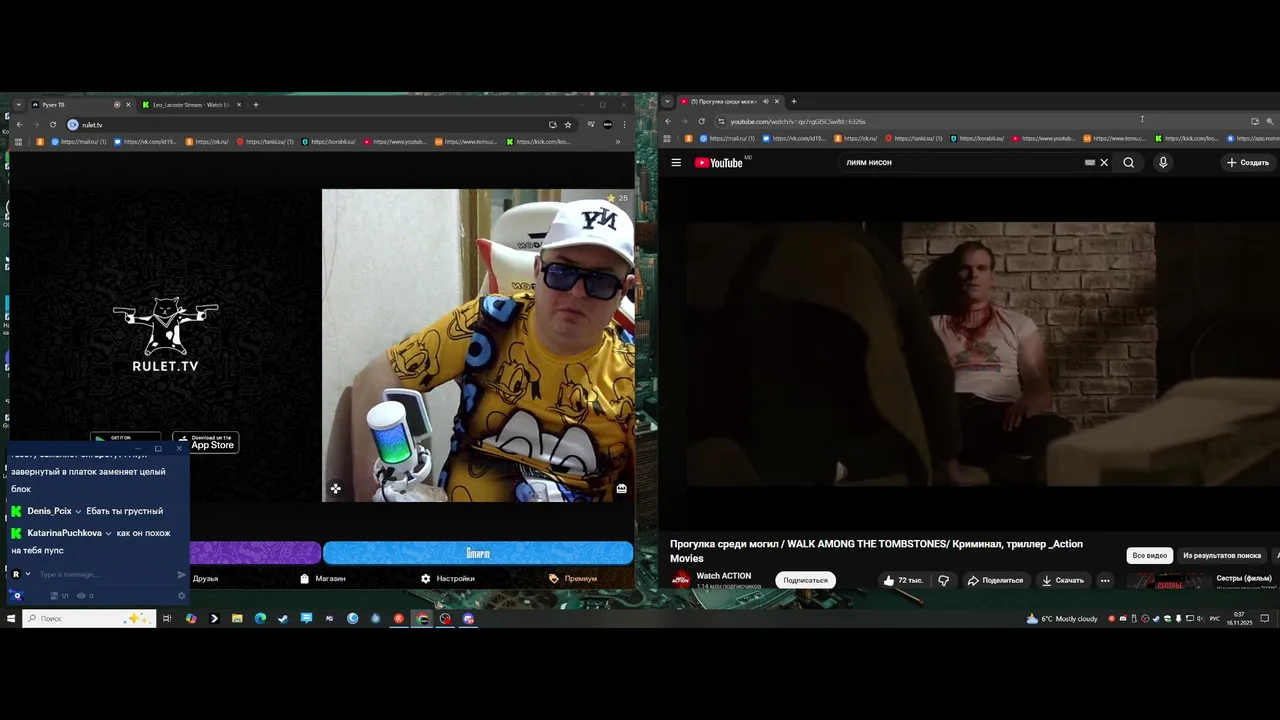
Task: Focus YouTube search field with лиям нисон
Action: (960, 162)
